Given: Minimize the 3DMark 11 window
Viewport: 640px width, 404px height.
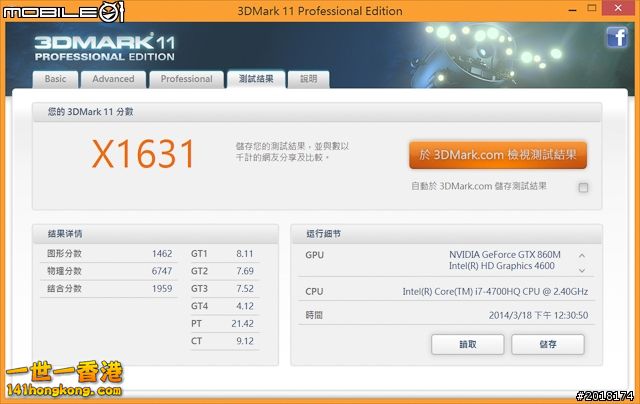Looking at the screenshot, I should [573, 9].
